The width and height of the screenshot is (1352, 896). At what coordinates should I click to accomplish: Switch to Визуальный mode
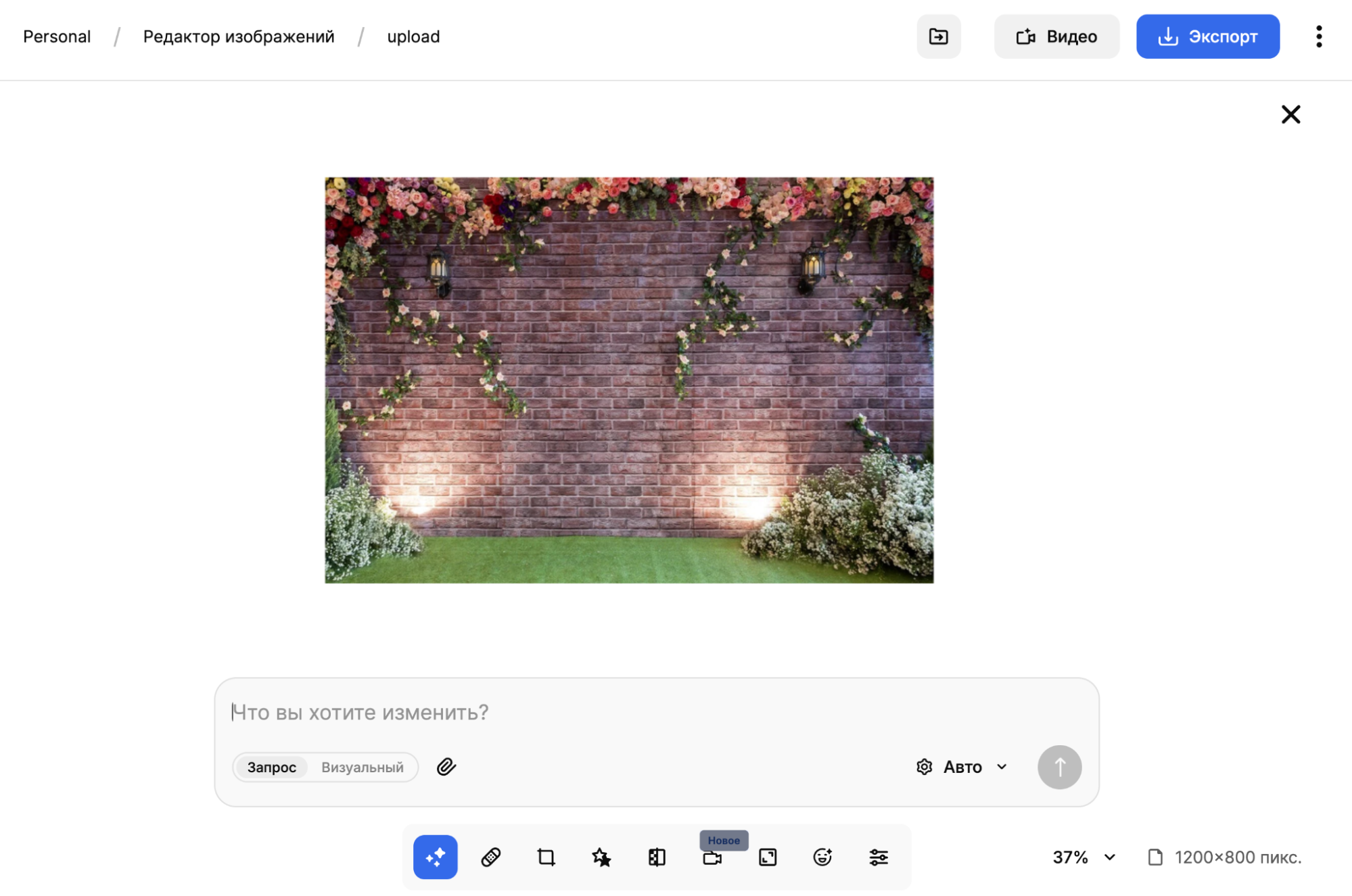362,767
